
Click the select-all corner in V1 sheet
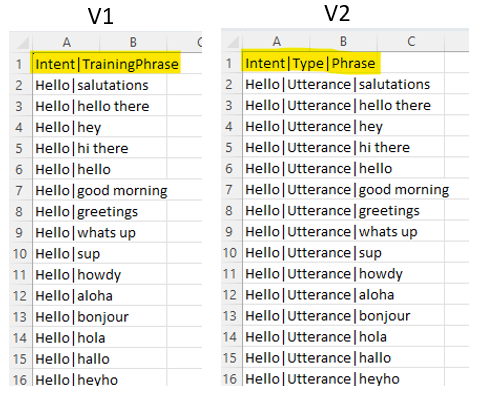point(21,42)
